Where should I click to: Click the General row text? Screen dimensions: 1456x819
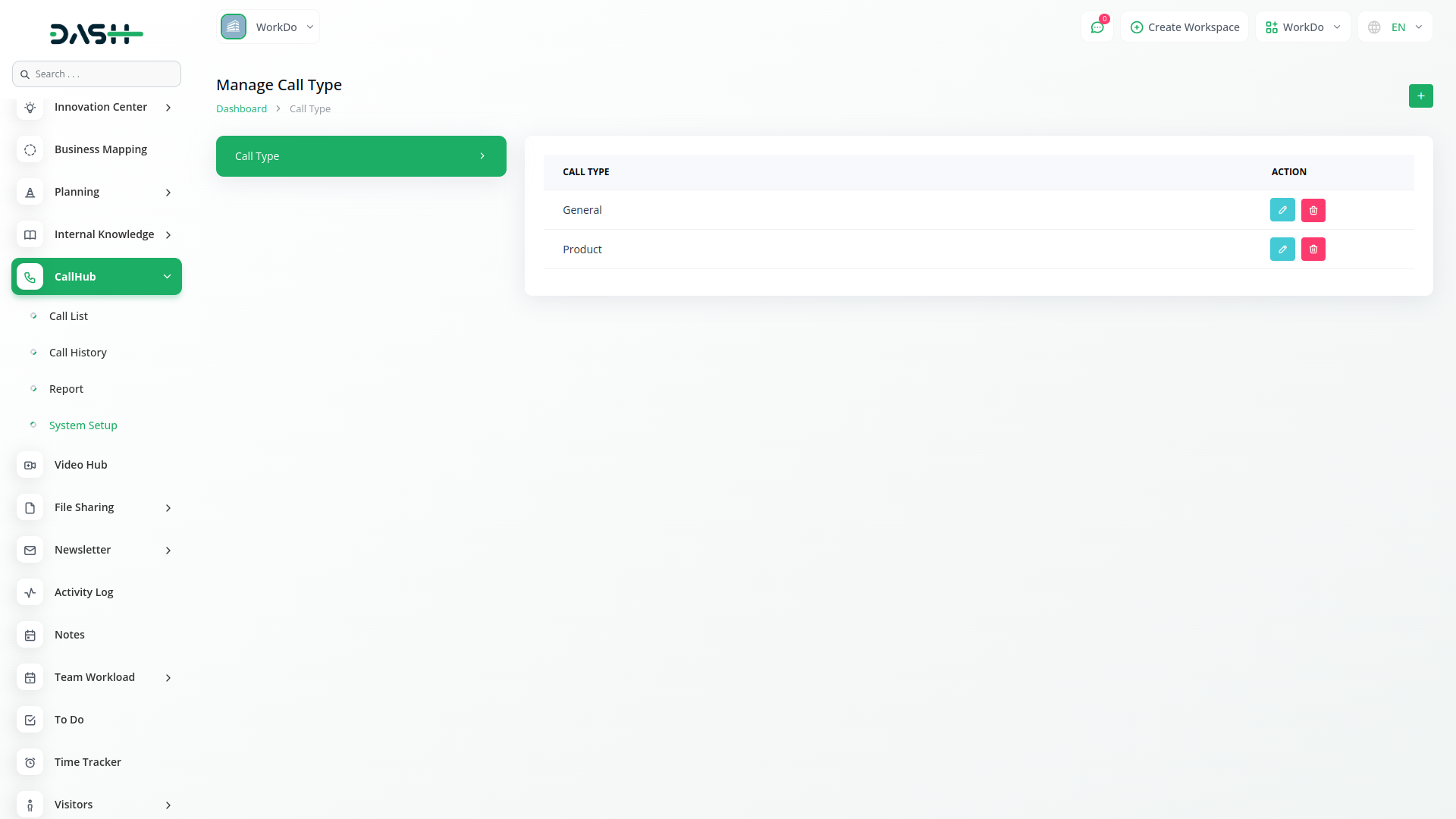point(582,210)
